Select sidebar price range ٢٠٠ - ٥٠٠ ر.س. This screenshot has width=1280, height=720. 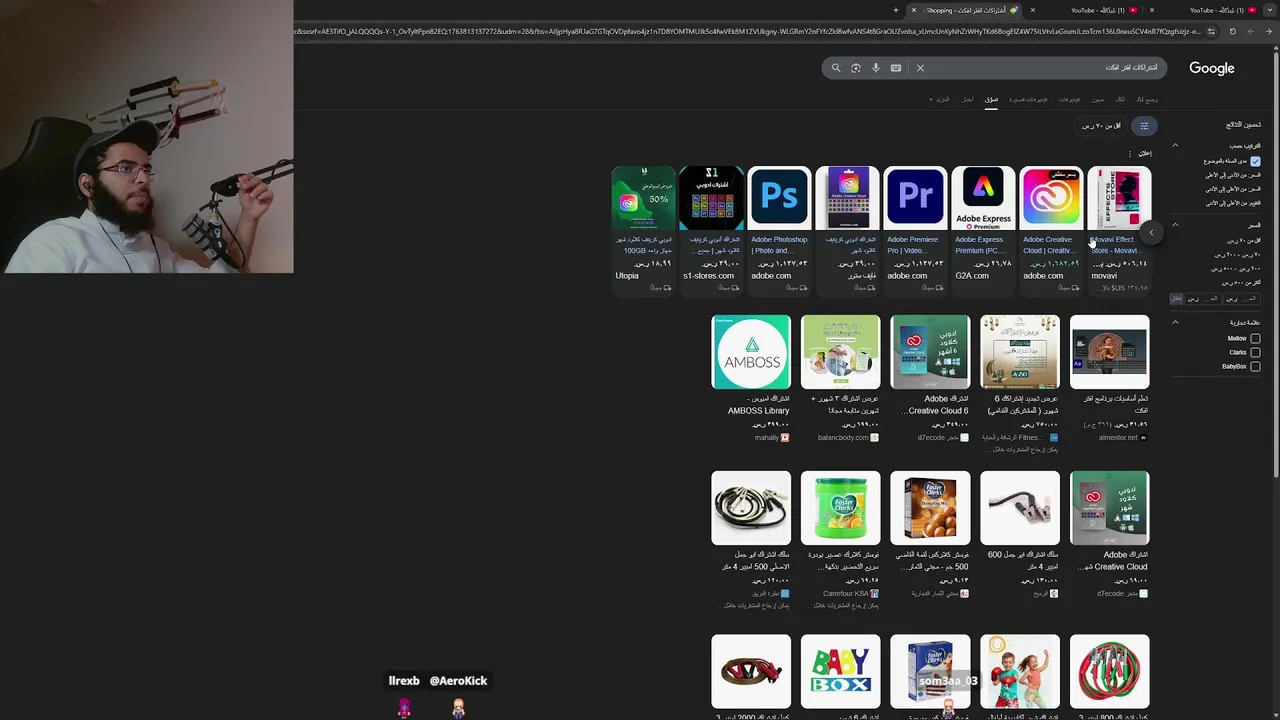pyautogui.click(x=1236, y=269)
